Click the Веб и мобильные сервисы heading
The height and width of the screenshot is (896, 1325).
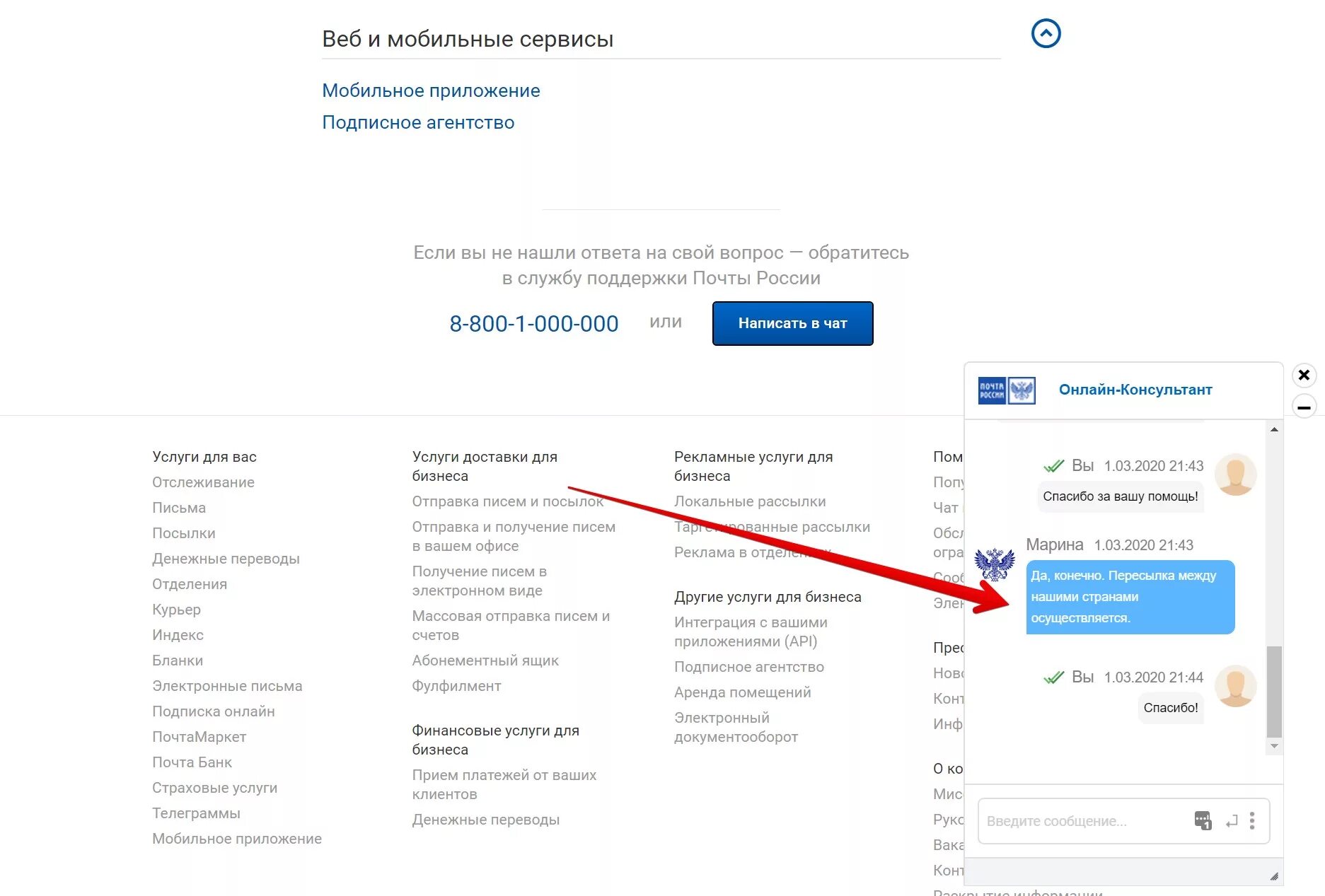point(468,39)
